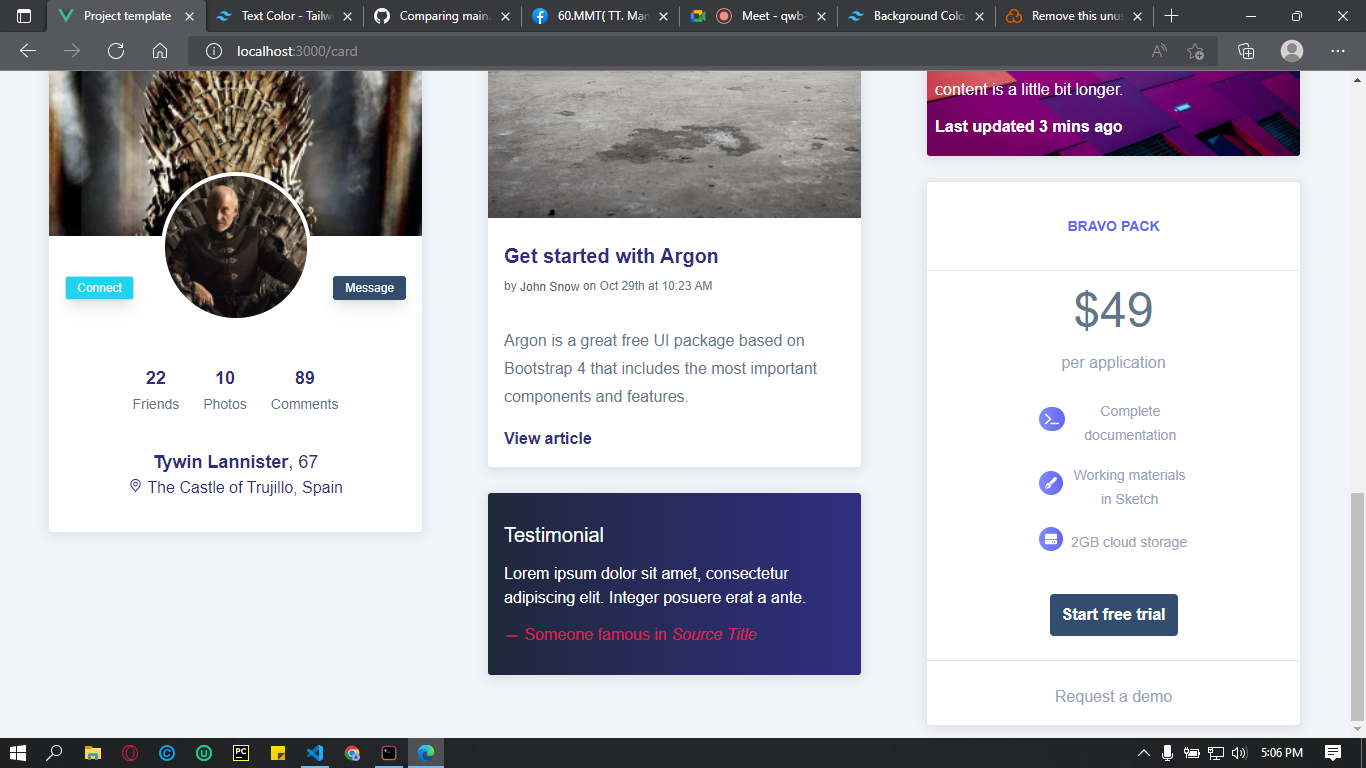The width and height of the screenshot is (1366, 768).
Task: Click Tywin Lannister's round profile photo
Action: pos(236,245)
